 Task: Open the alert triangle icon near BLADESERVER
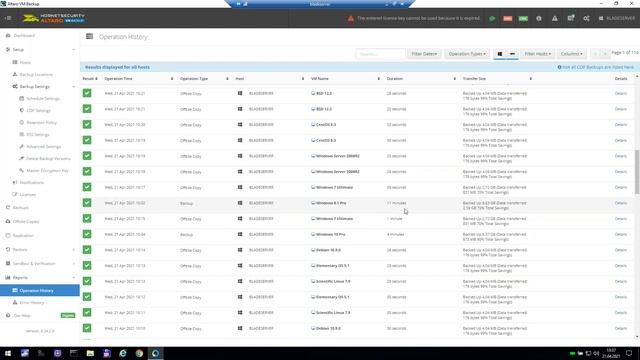pyautogui.click(x=555, y=18)
